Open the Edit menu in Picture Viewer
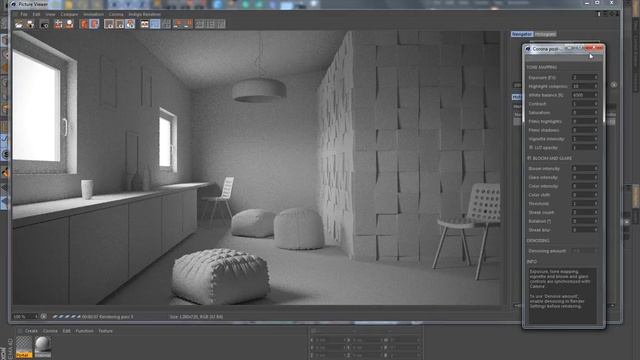 36,14
